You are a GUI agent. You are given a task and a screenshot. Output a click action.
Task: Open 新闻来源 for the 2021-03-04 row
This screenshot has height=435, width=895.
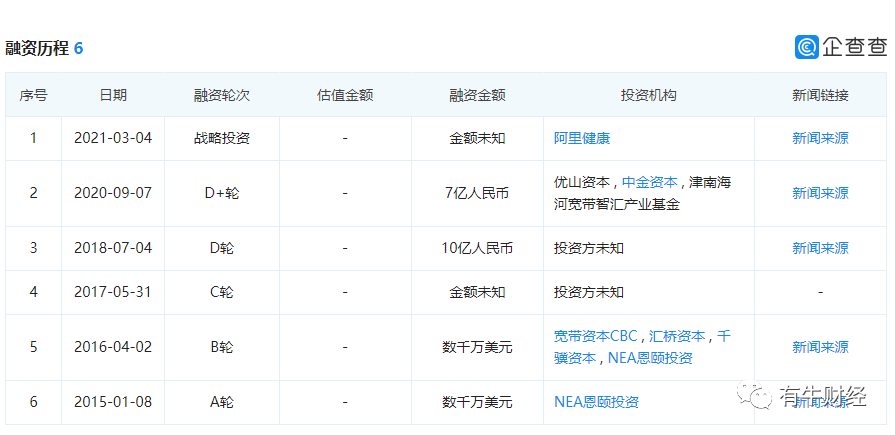click(820, 138)
